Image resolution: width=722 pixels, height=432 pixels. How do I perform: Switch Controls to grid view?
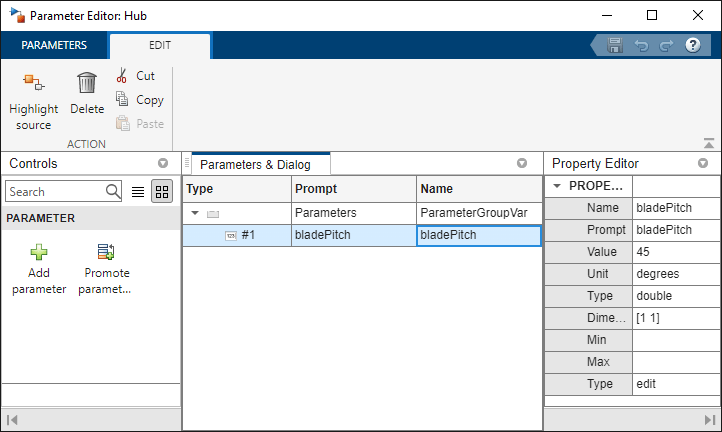[x=161, y=191]
